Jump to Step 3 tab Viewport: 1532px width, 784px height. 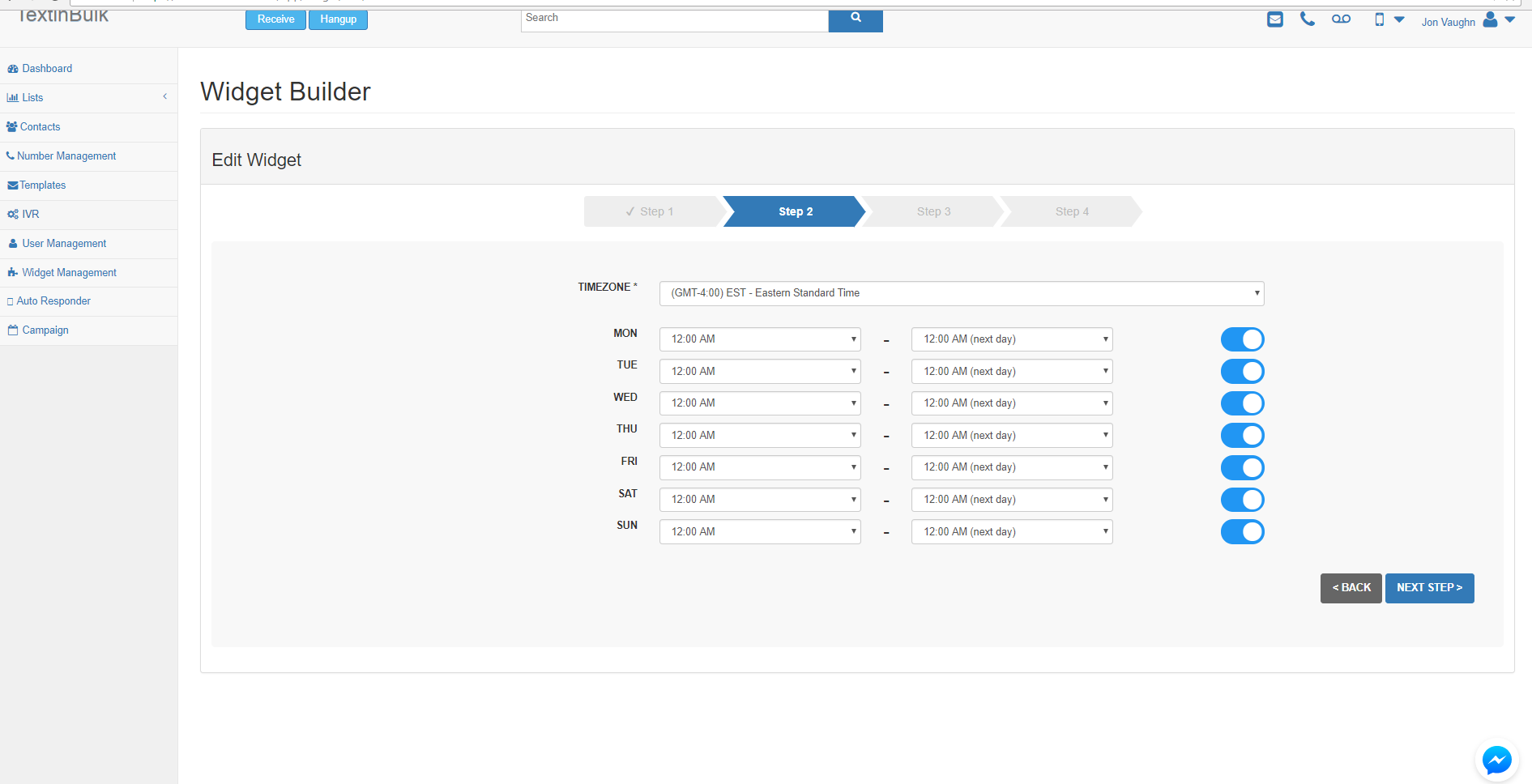933,211
